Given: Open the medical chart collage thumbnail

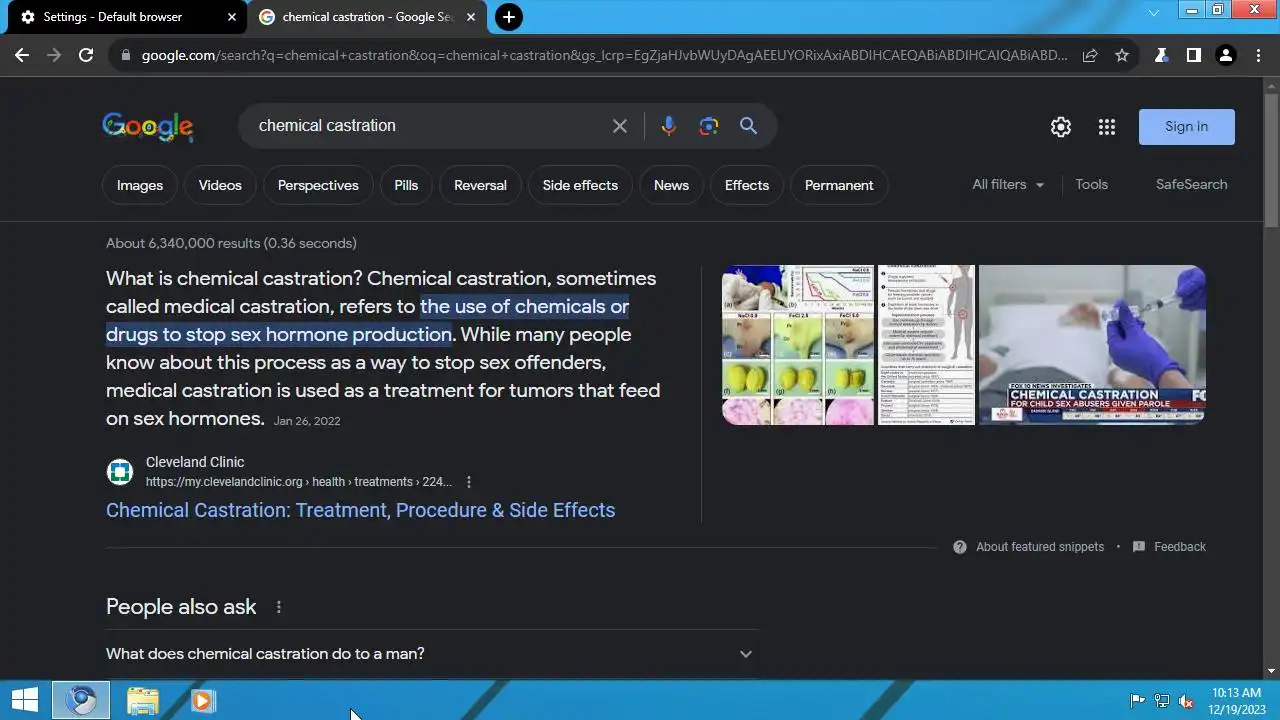Looking at the screenshot, I should point(798,345).
